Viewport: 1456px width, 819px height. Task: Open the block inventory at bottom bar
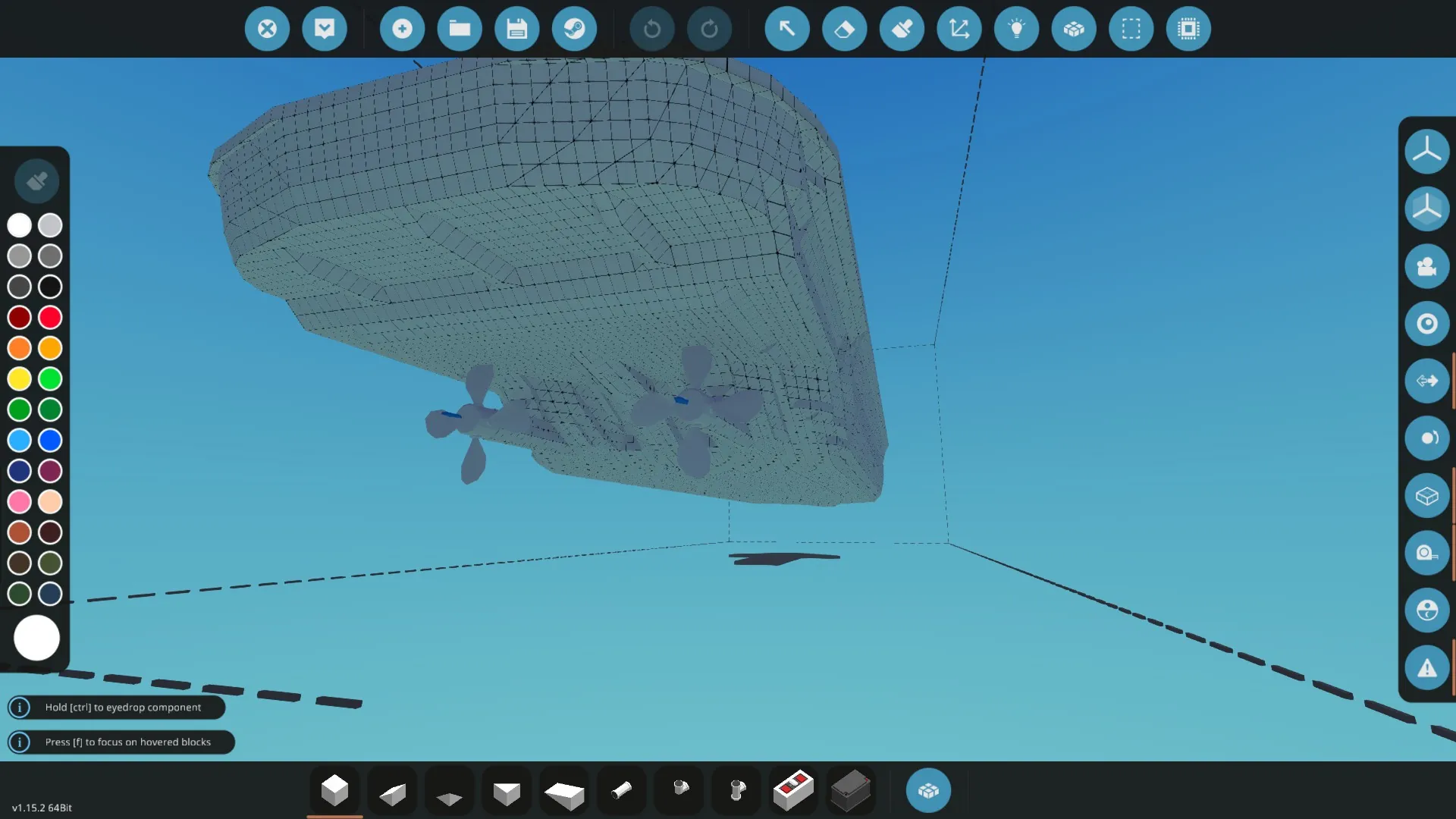[928, 791]
